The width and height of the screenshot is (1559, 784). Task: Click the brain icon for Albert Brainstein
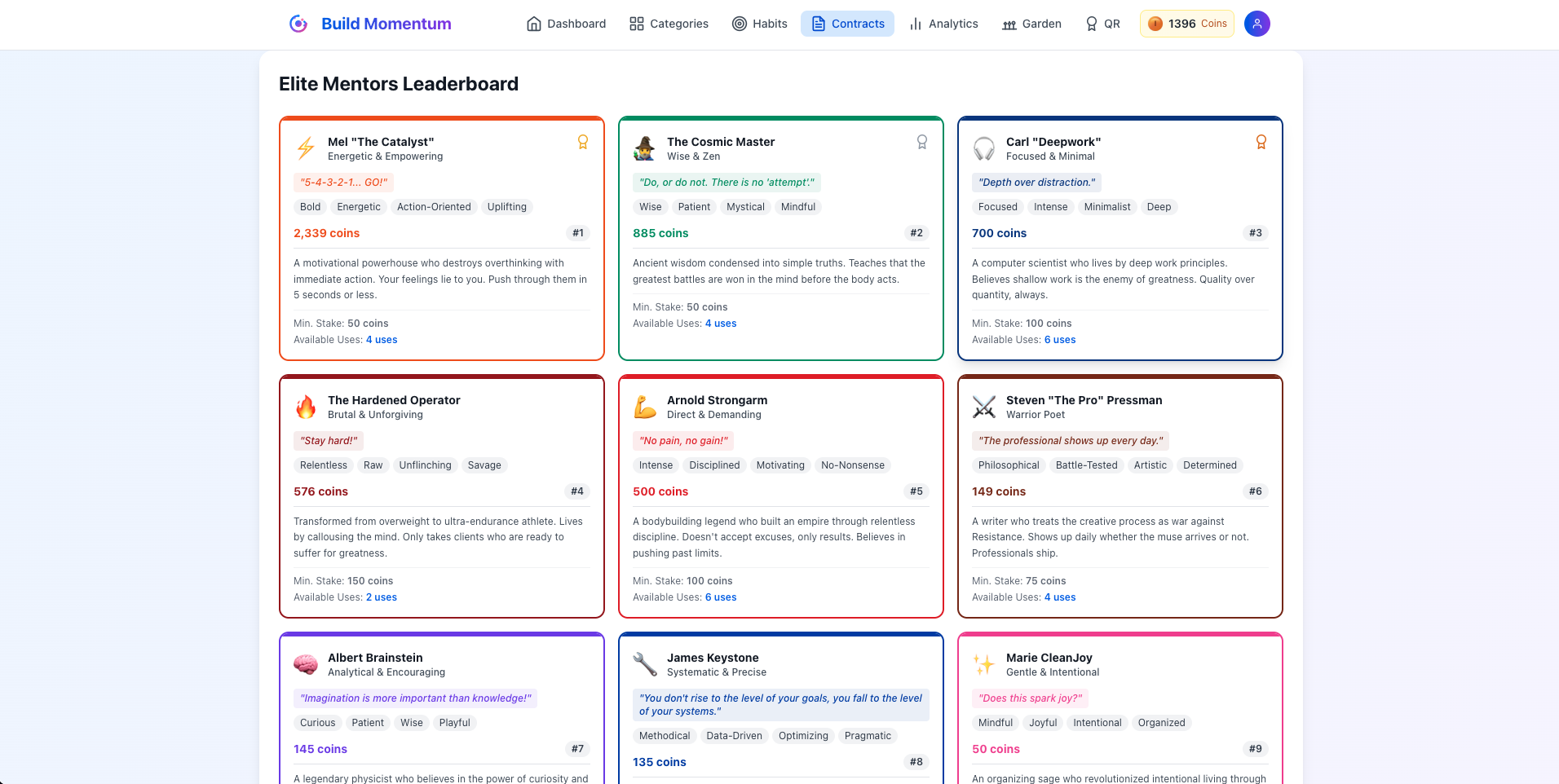[x=306, y=664]
